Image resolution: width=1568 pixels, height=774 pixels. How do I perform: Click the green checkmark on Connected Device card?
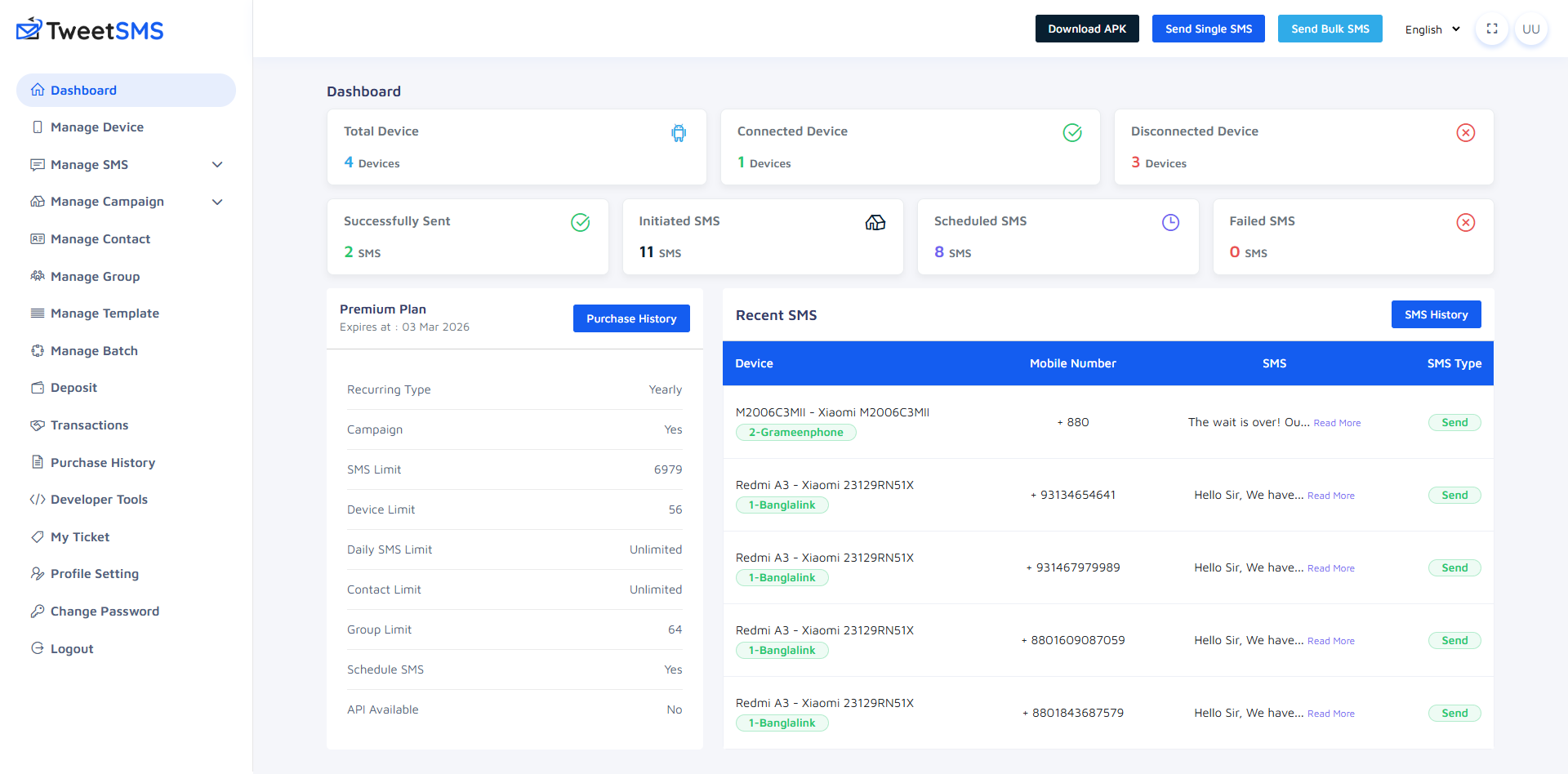(x=1072, y=132)
